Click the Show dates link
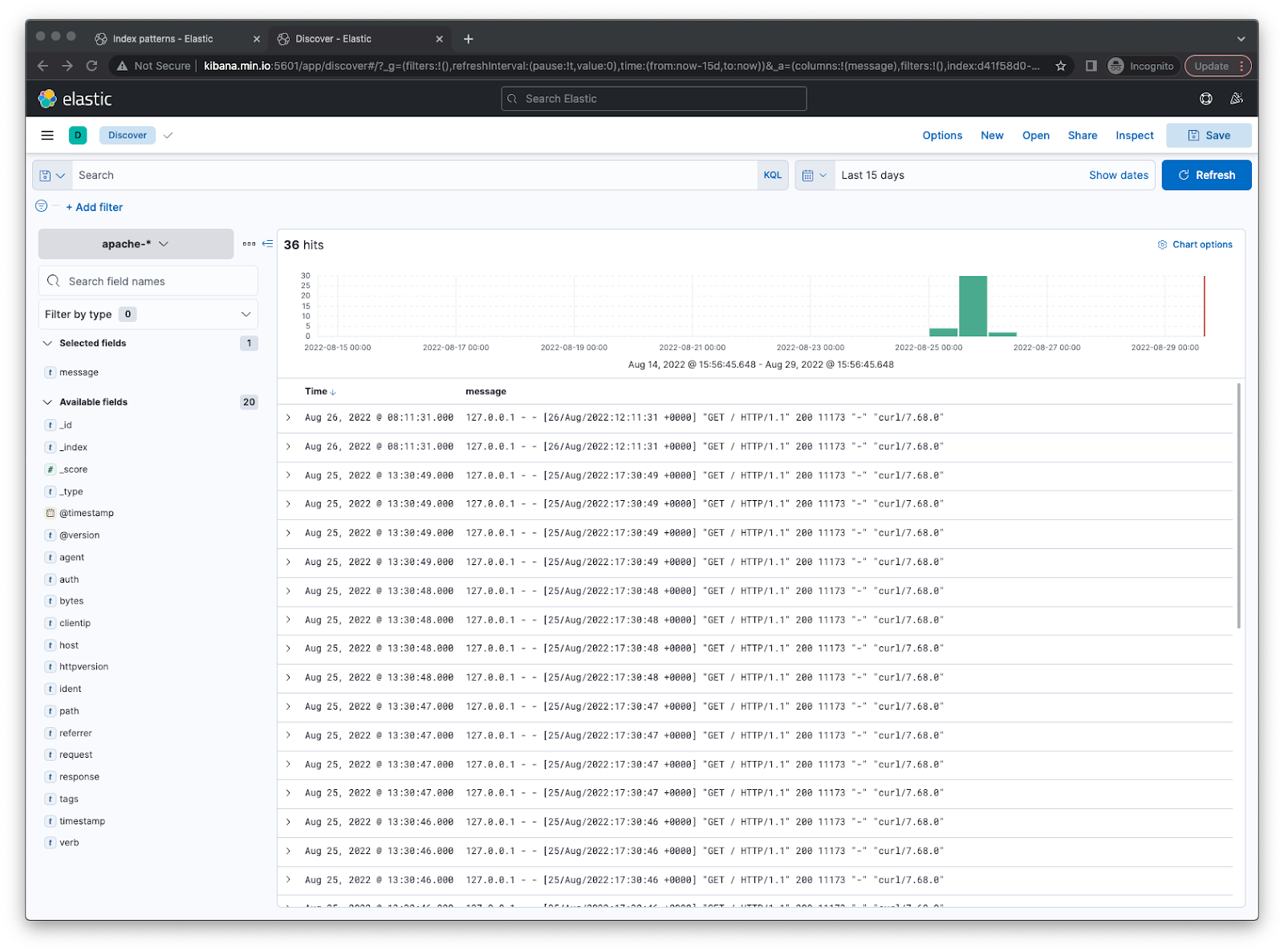 [1118, 175]
